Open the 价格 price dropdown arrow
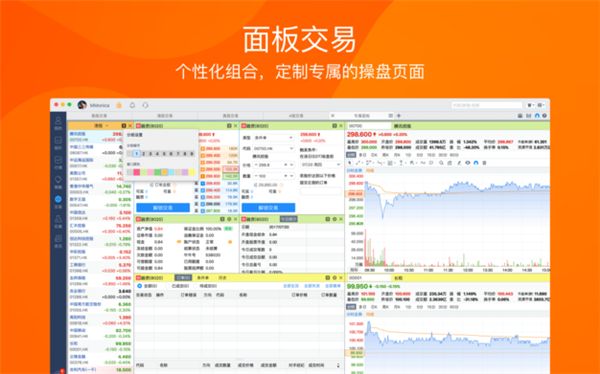 coord(292,165)
